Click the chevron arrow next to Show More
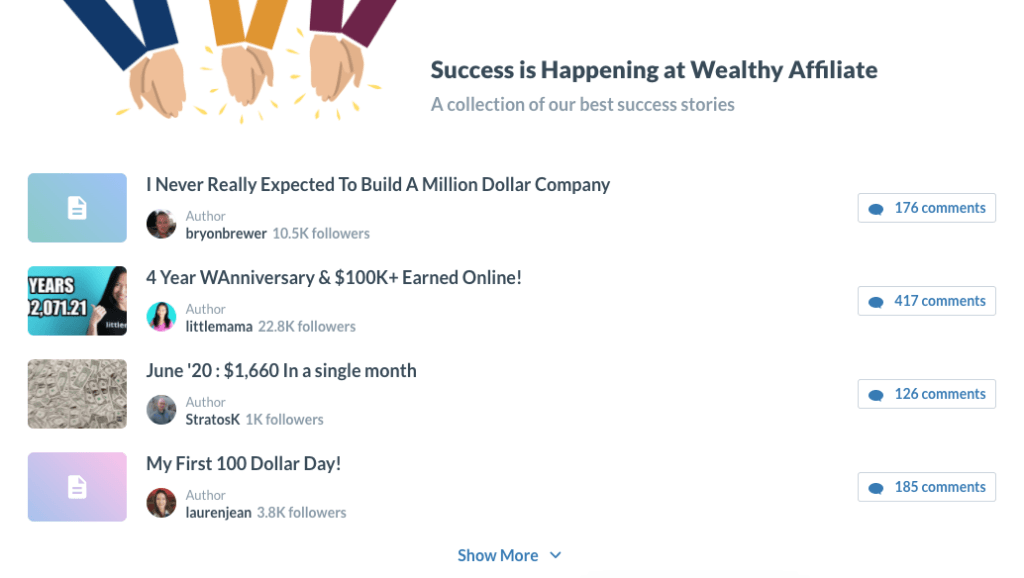The width and height of the screenshot is (1024, 578). click(556, 555)
